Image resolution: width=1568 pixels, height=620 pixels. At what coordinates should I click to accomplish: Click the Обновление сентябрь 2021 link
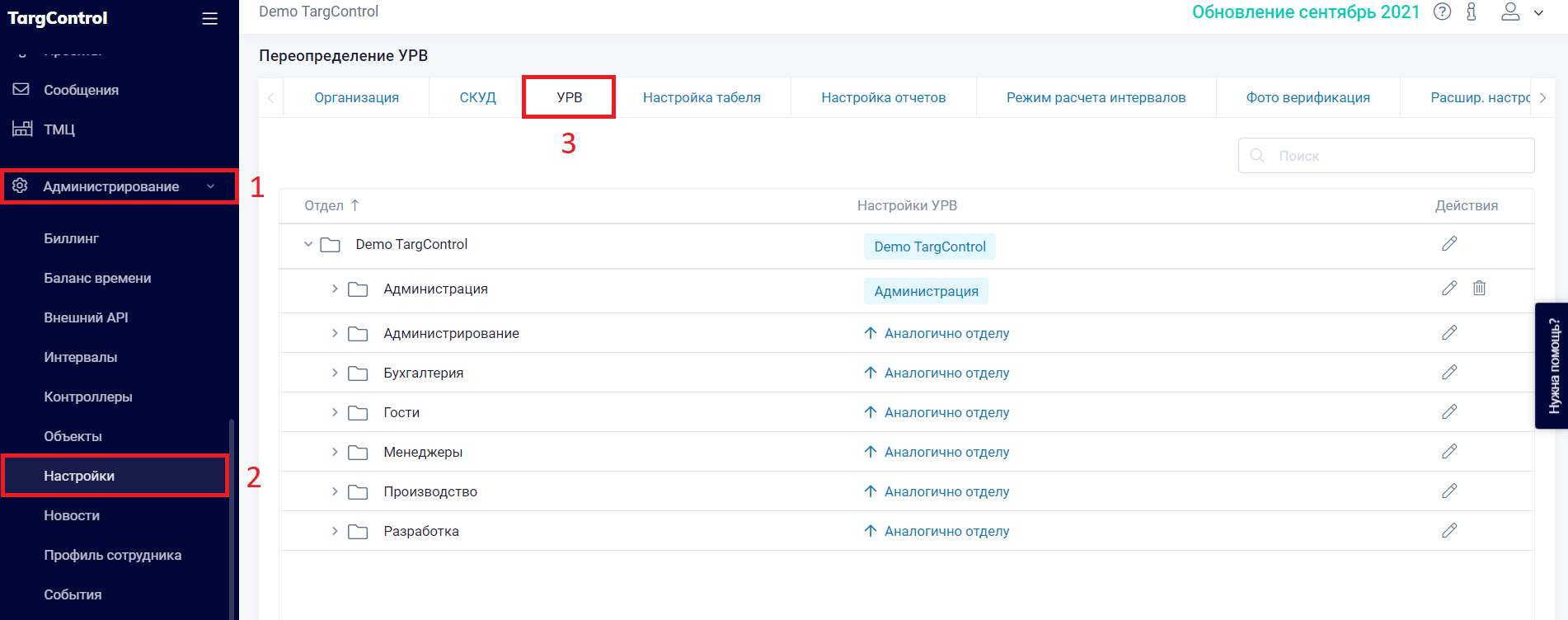[x=1305, y=12]
